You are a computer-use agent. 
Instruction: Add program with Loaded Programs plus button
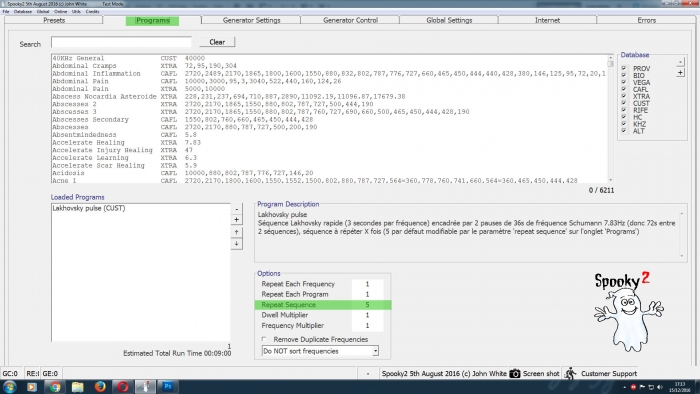237,220
